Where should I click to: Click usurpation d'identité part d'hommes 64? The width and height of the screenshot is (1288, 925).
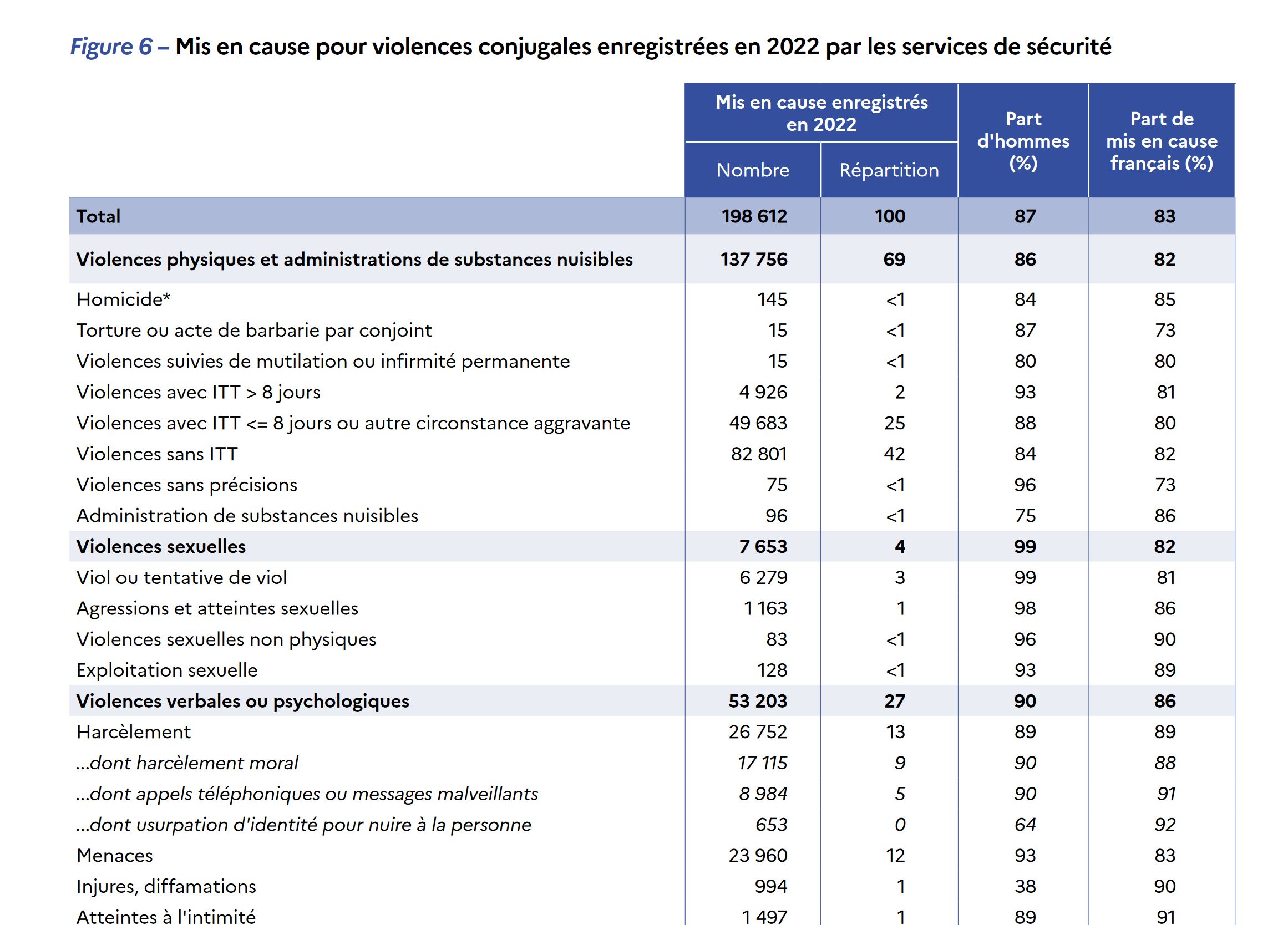(1025, 825)
